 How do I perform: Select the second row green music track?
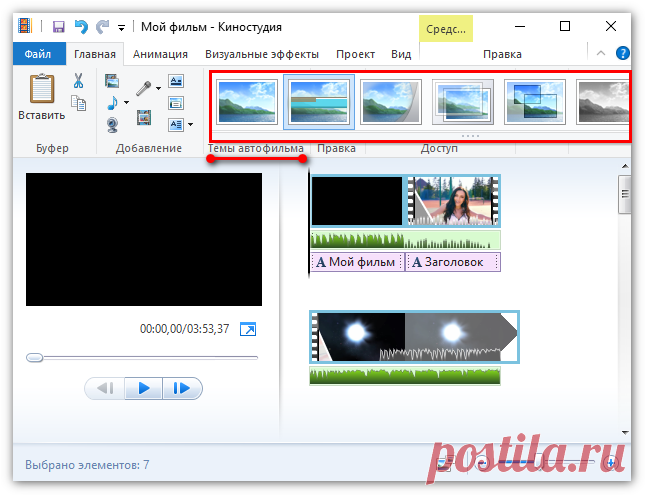tap(405, 376)
